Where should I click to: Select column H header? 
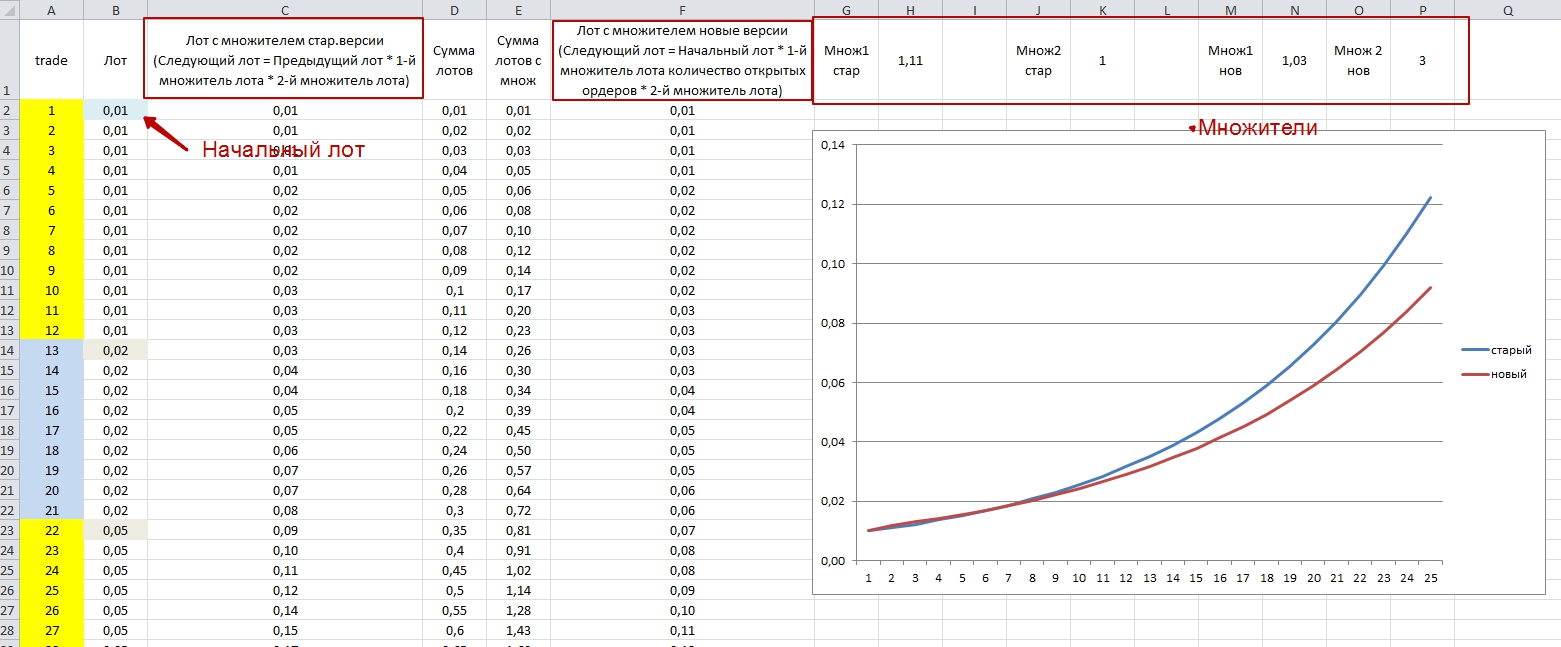[x=910, y=9]
